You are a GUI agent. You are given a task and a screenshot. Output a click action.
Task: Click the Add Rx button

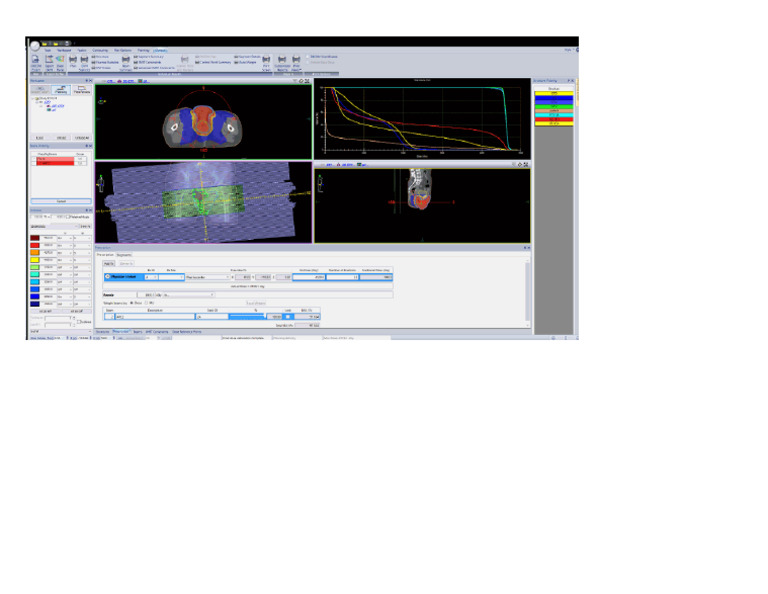pyautogui.click(x=109, y=263)
